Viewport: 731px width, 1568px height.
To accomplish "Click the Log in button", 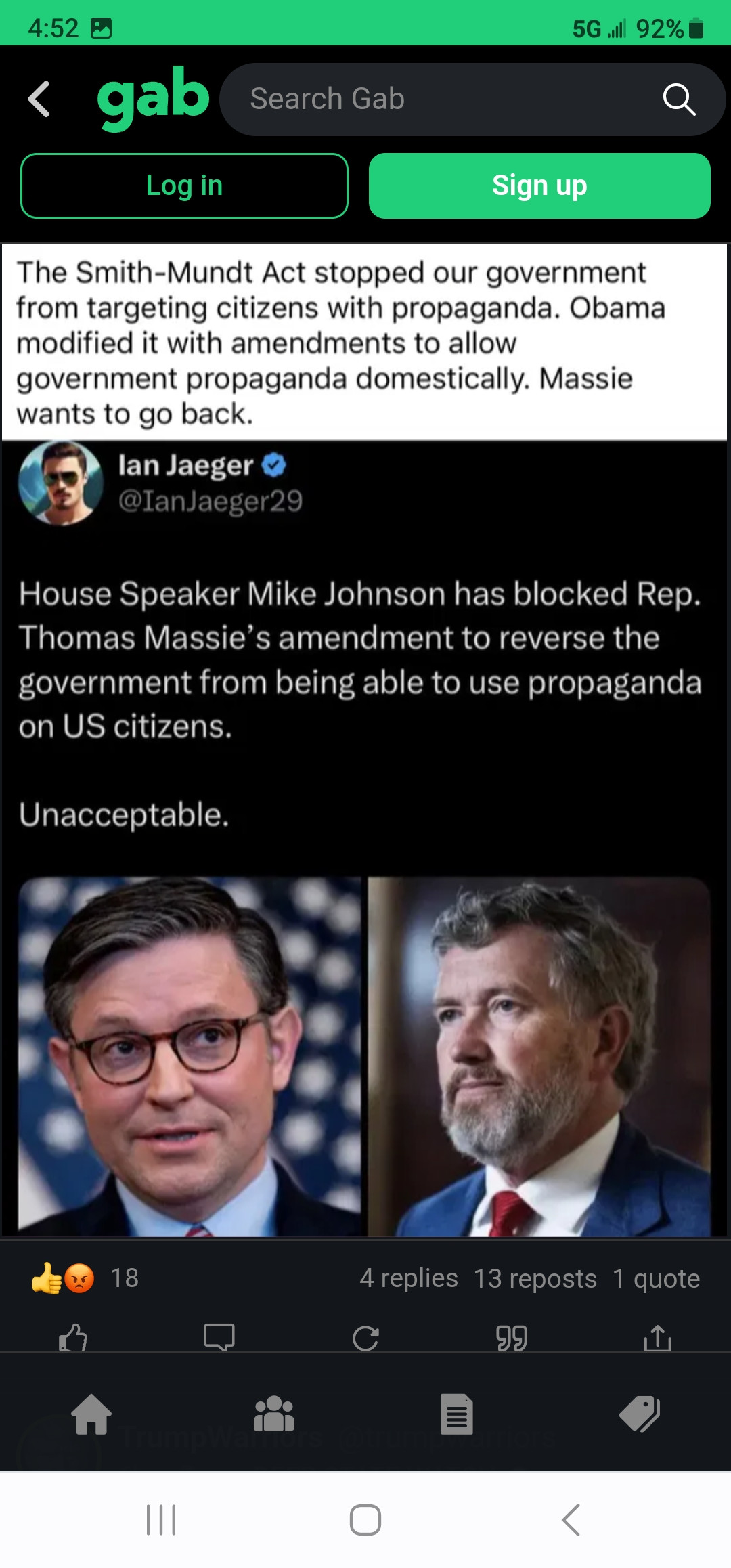I will [x=184, y=186].
